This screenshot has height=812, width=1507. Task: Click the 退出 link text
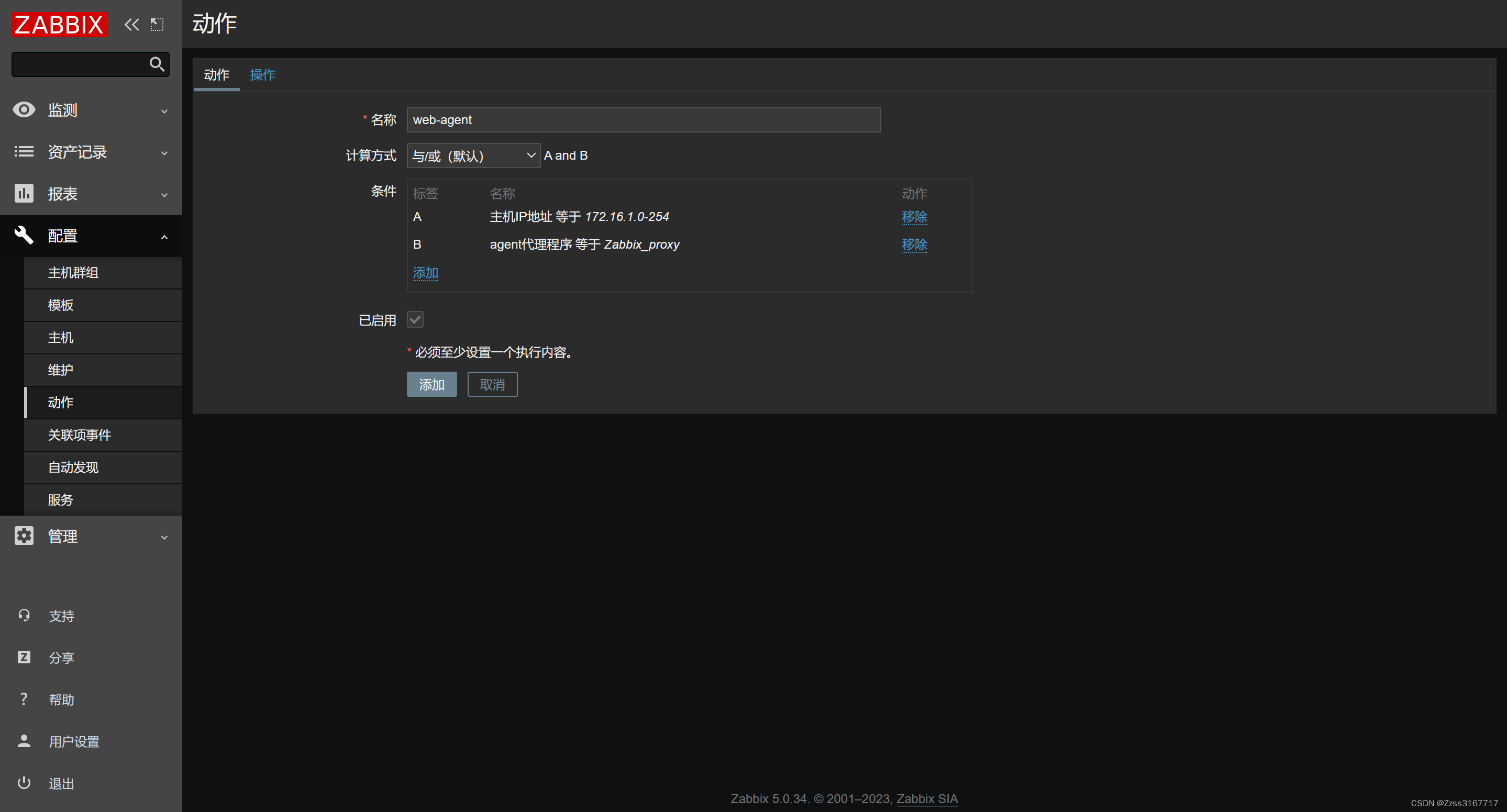pyautogui.click(x=61, y=783)
